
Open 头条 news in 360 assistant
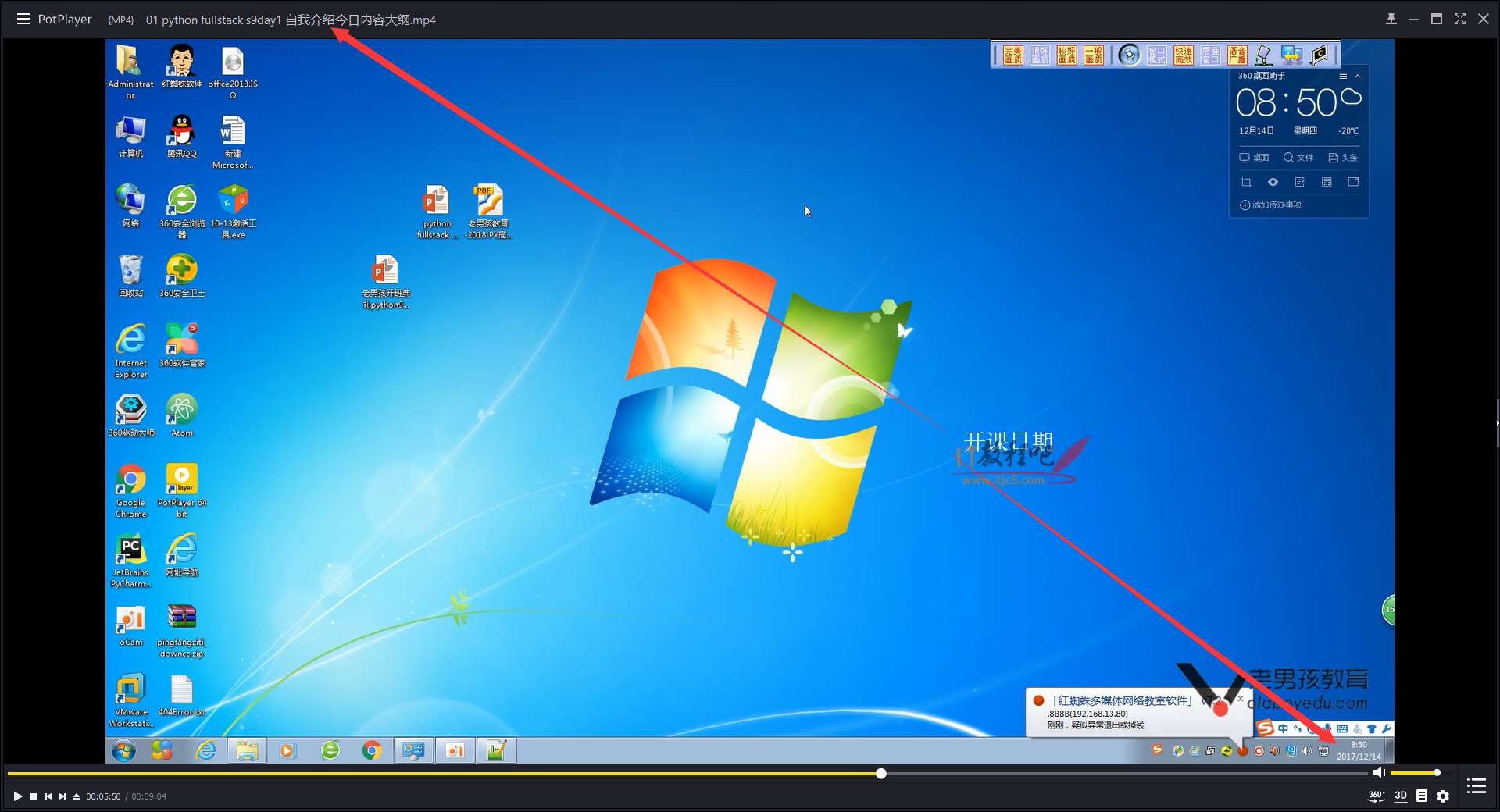[1343, 158]
